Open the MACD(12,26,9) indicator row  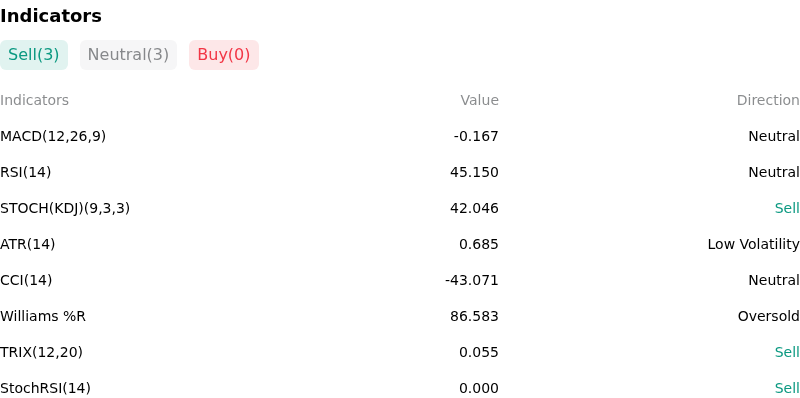point(400,136)
